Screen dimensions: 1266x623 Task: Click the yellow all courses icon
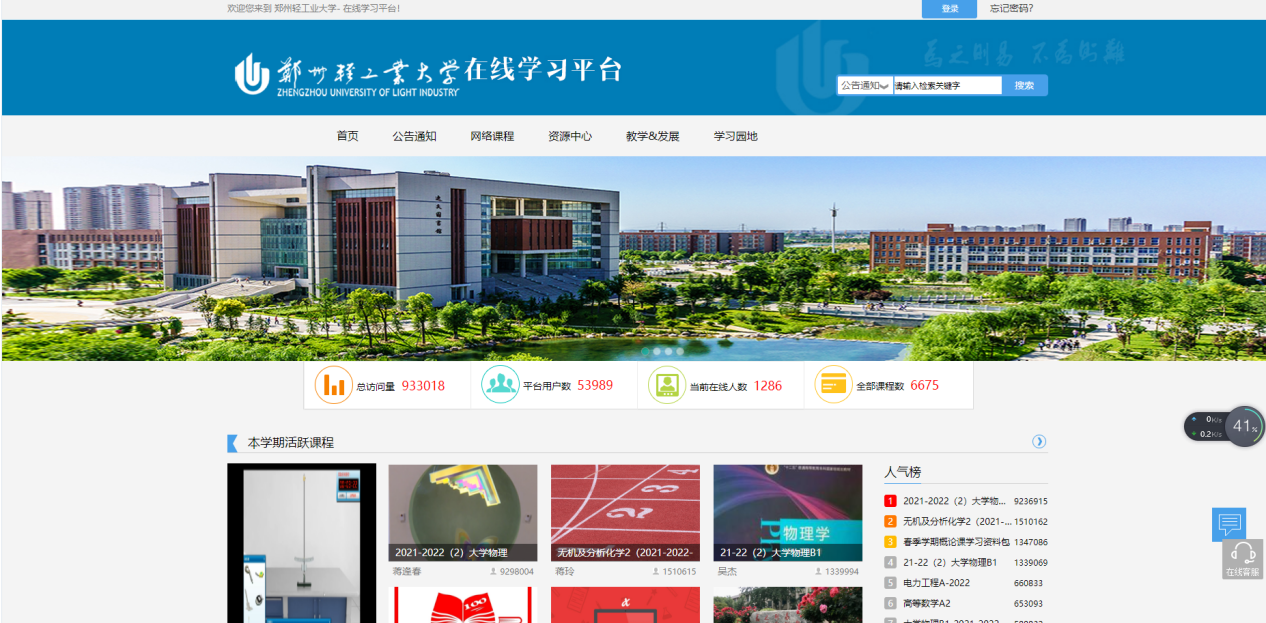click(833, 385)
